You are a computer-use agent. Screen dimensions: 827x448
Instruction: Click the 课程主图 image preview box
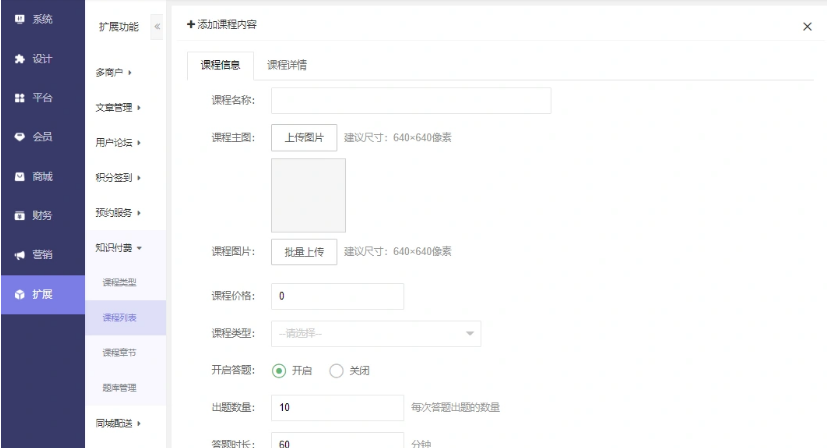click(x=309, y=195)
